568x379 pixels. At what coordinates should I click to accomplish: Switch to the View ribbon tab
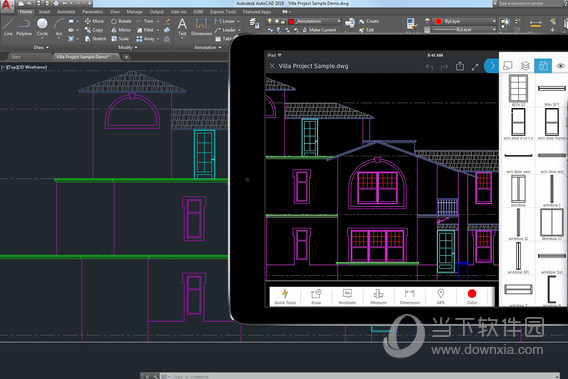115,12
